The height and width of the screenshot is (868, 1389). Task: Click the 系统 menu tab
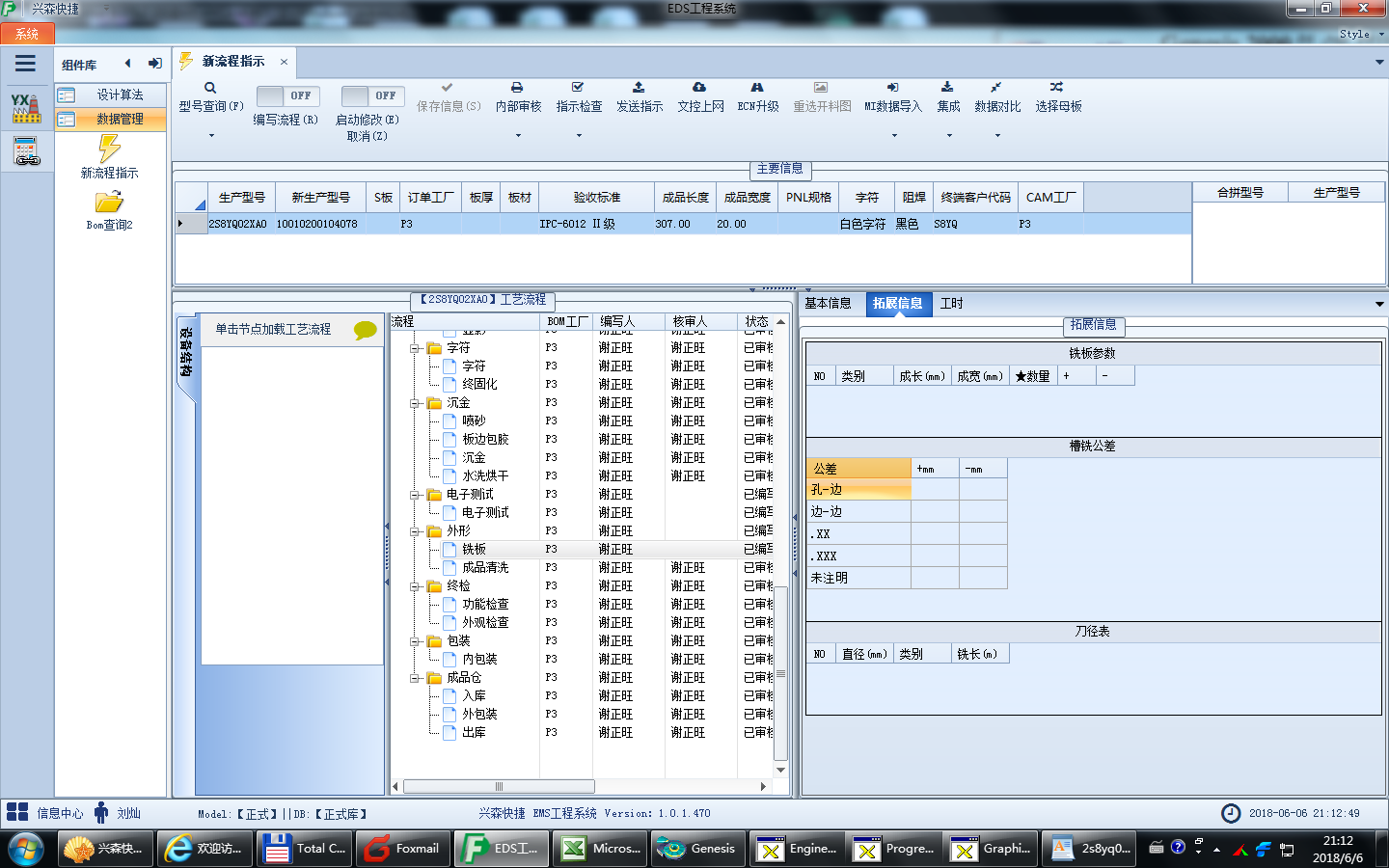point(27,34)
